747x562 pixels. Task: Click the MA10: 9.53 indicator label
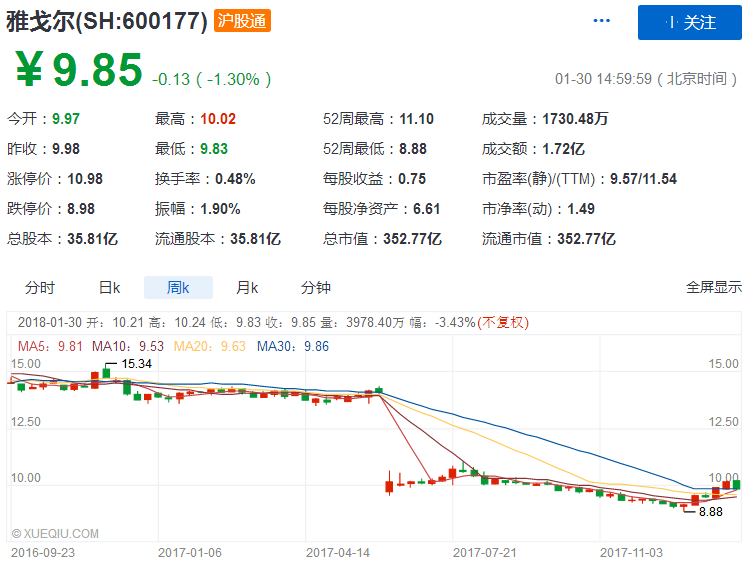tap(128, 346)
